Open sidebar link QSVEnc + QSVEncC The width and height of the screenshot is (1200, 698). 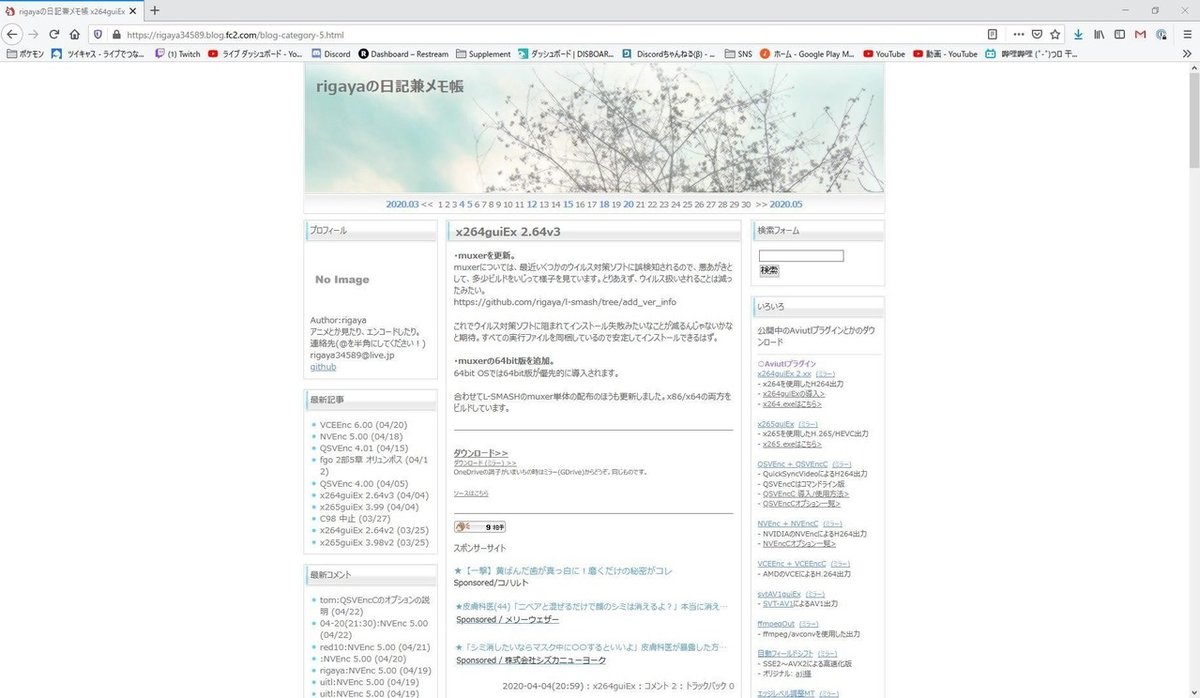(x=792, y=464)
